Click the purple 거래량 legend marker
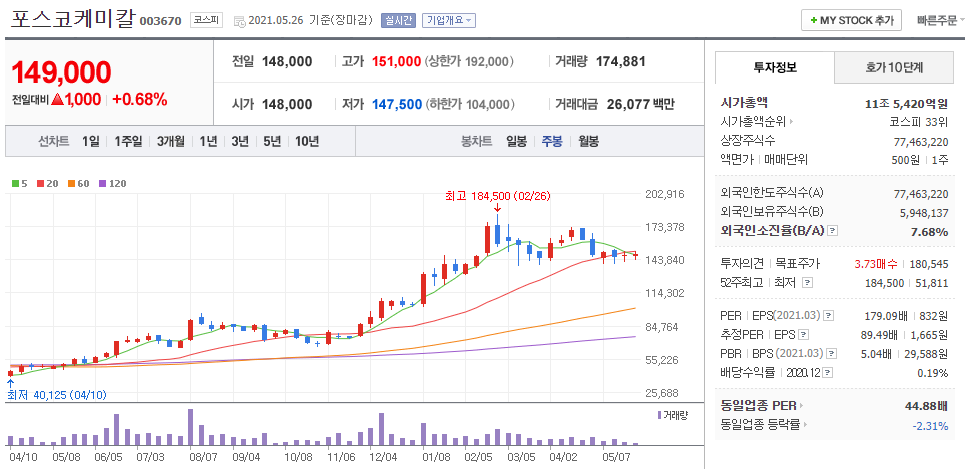 [659, 414]
